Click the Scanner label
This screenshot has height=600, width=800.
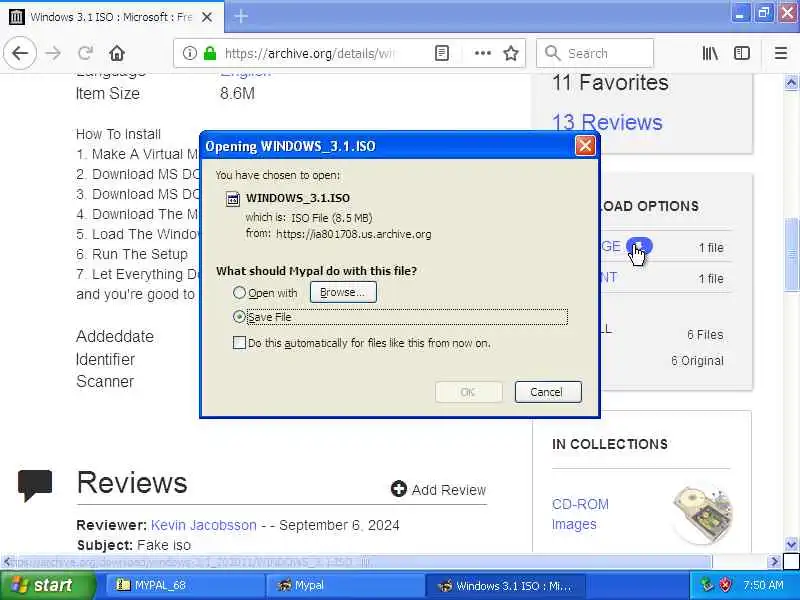(105, 382)
